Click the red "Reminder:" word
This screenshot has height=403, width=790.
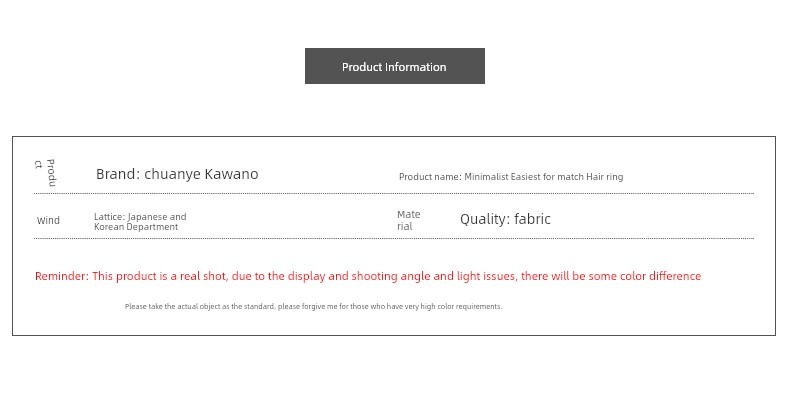(61, 276)
